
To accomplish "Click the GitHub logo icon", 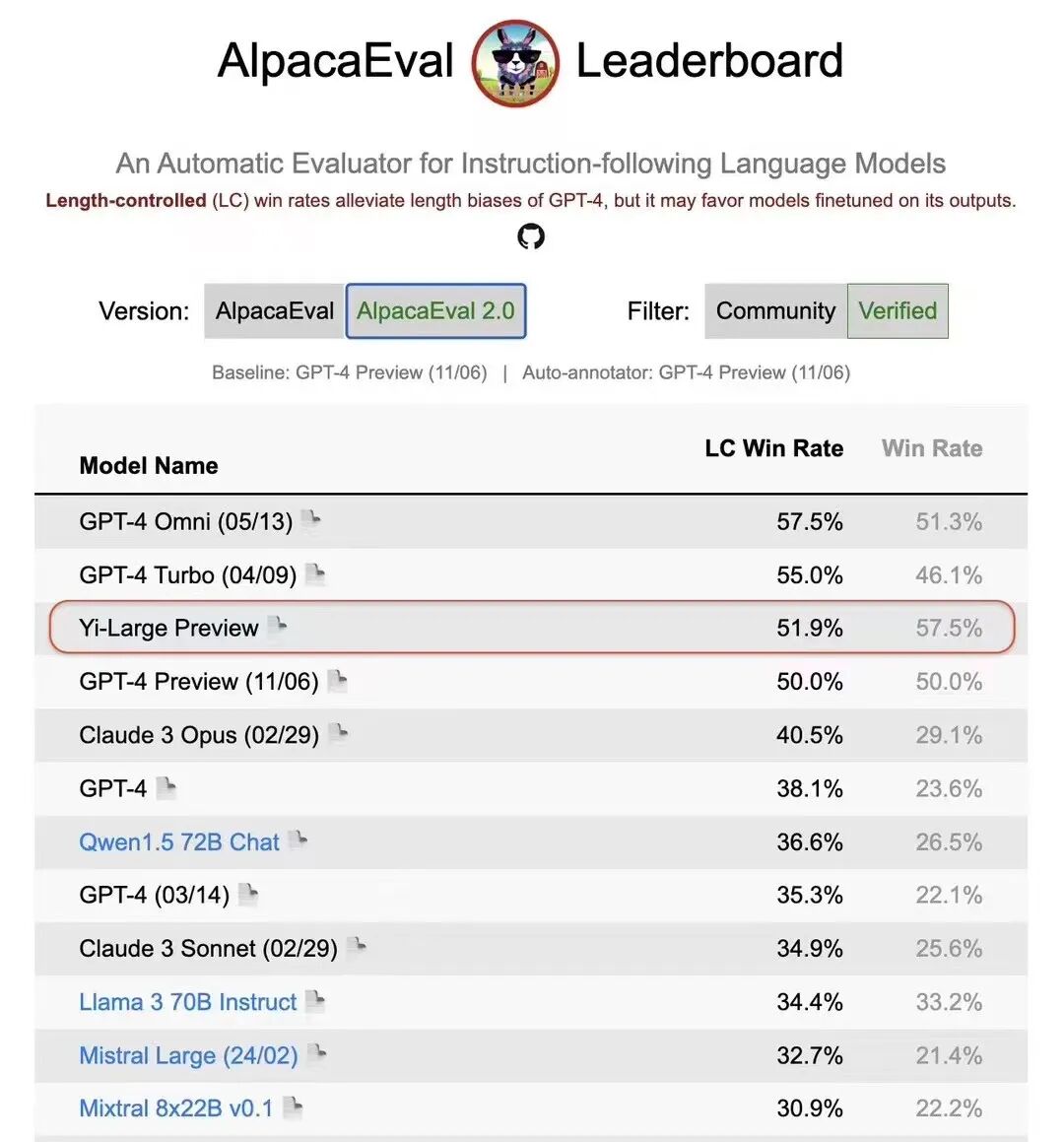I will pyautogui.click(x=531, y=236).
